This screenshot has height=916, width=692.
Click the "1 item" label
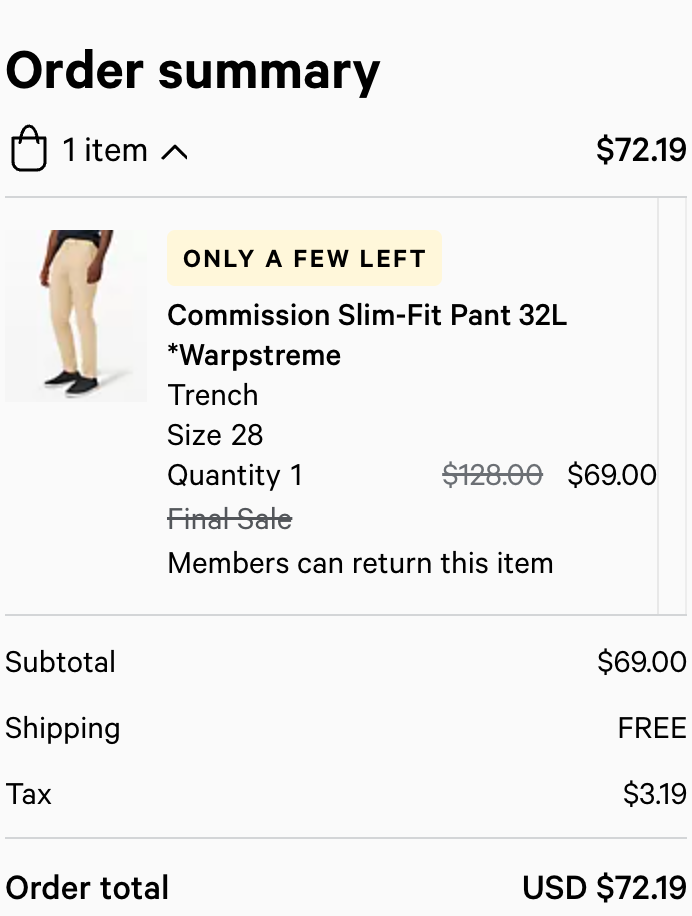pyautogui.click(x=105, y=150)
